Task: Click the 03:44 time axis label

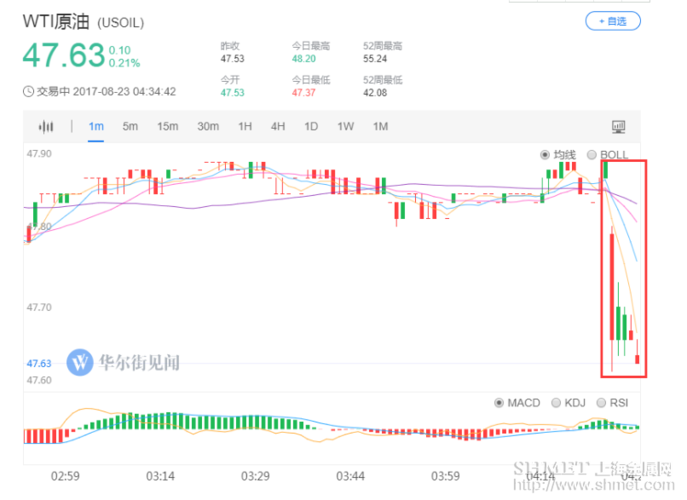Action: [351, 476]
